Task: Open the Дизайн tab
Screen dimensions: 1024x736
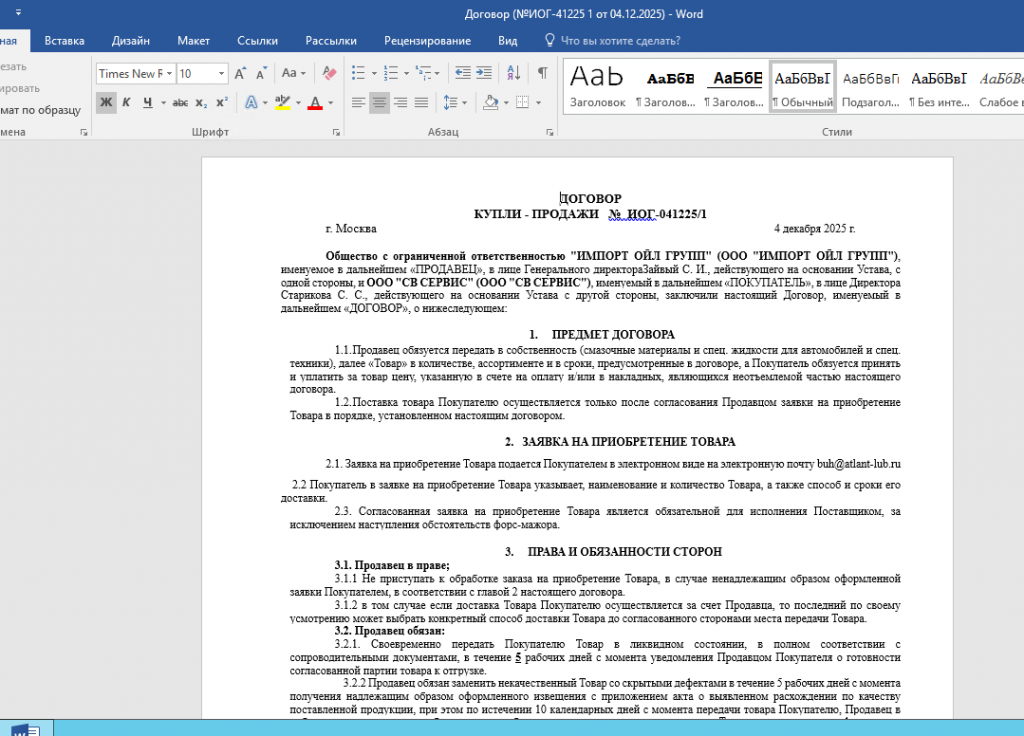Action: [x=131, y=40]
